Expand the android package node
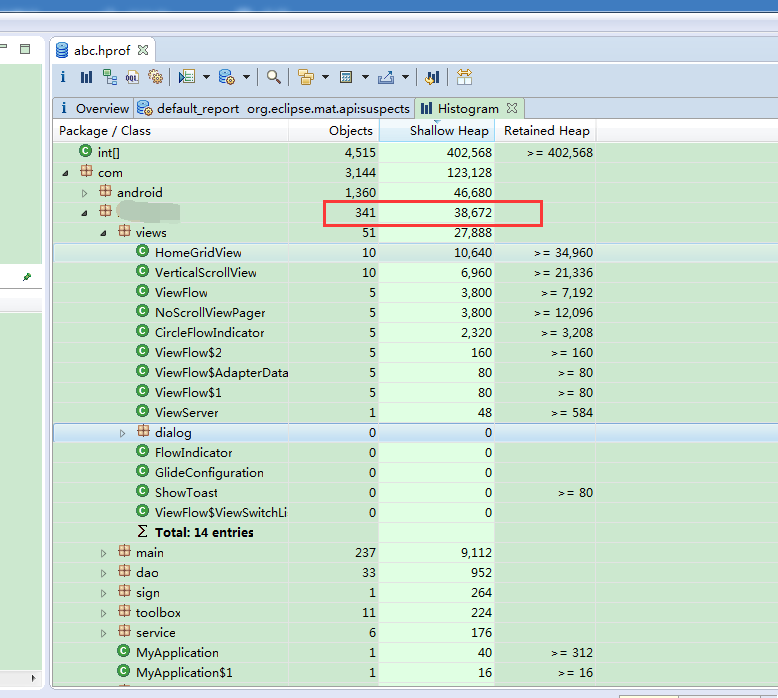This screenshot has width=778, height=698. [84, 193]
